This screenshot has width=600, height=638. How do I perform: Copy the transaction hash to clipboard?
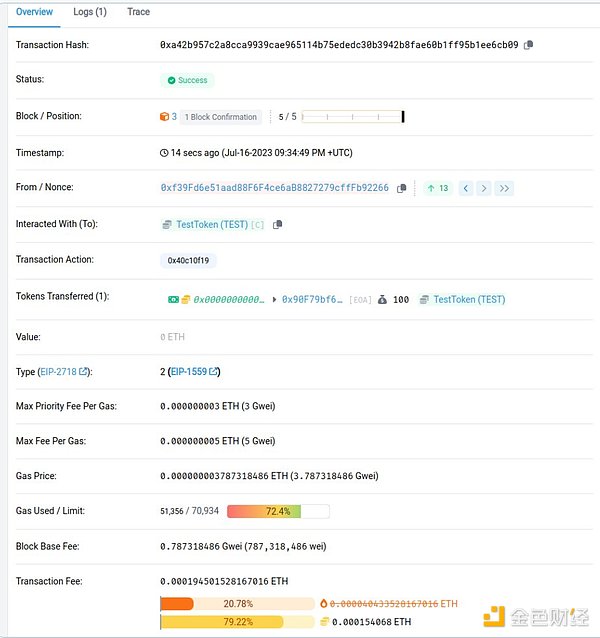click(x=529, y=45)
